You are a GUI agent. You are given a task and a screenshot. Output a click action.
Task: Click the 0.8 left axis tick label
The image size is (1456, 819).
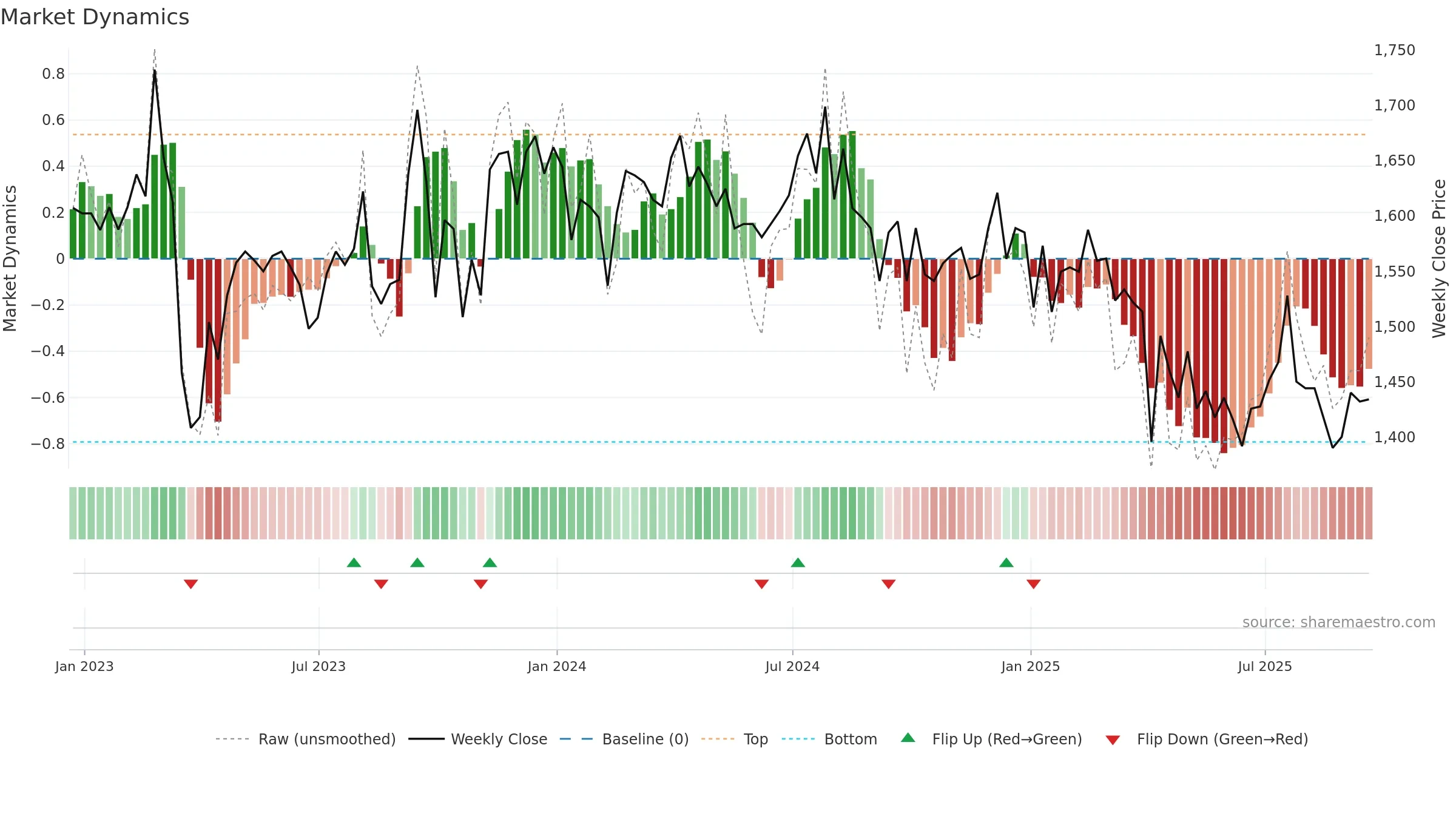(x=53, y=74)
